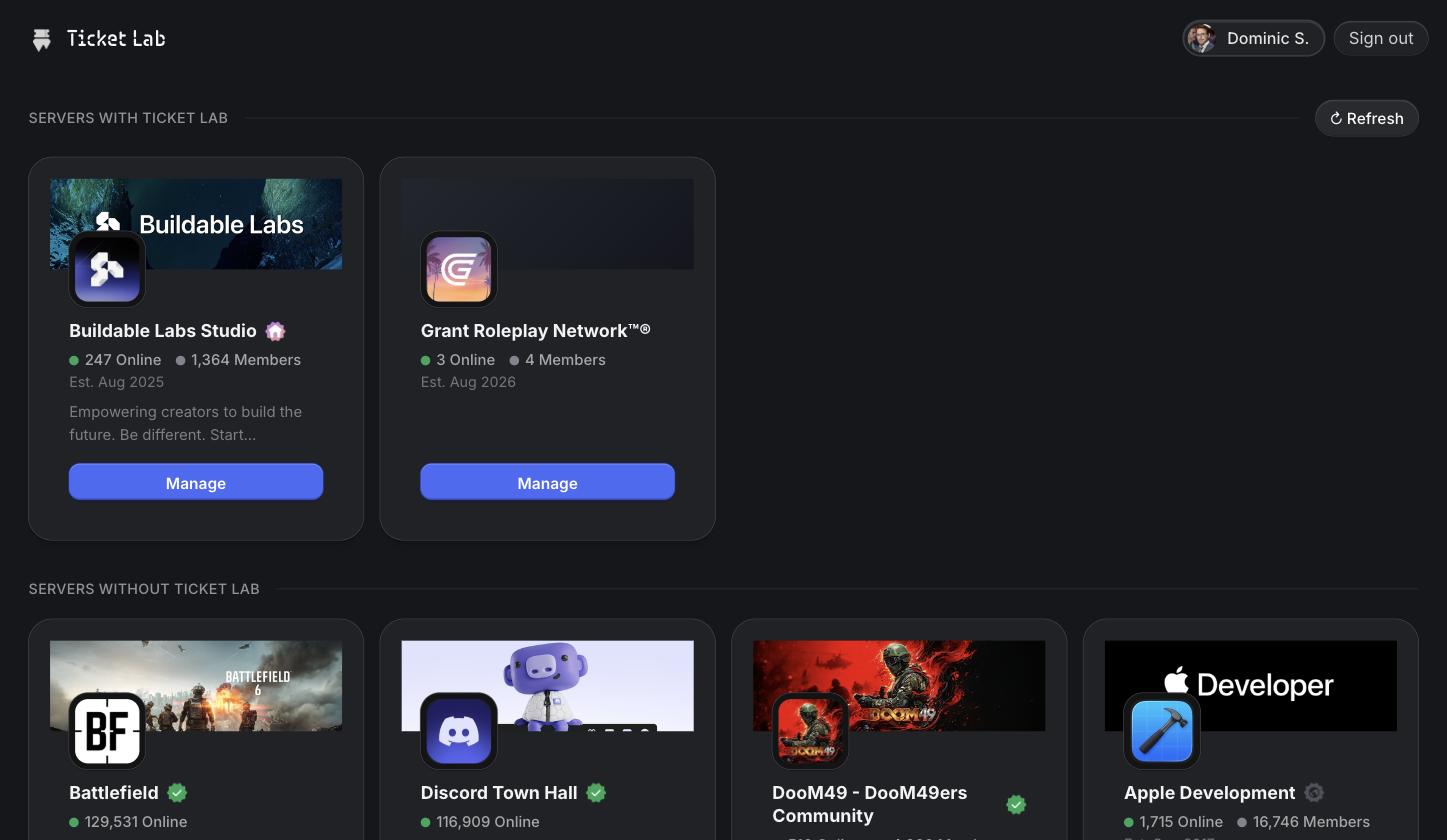Click DooM49 server icon
This screenshot has width=1447, height=840.
tap(810, 731)
